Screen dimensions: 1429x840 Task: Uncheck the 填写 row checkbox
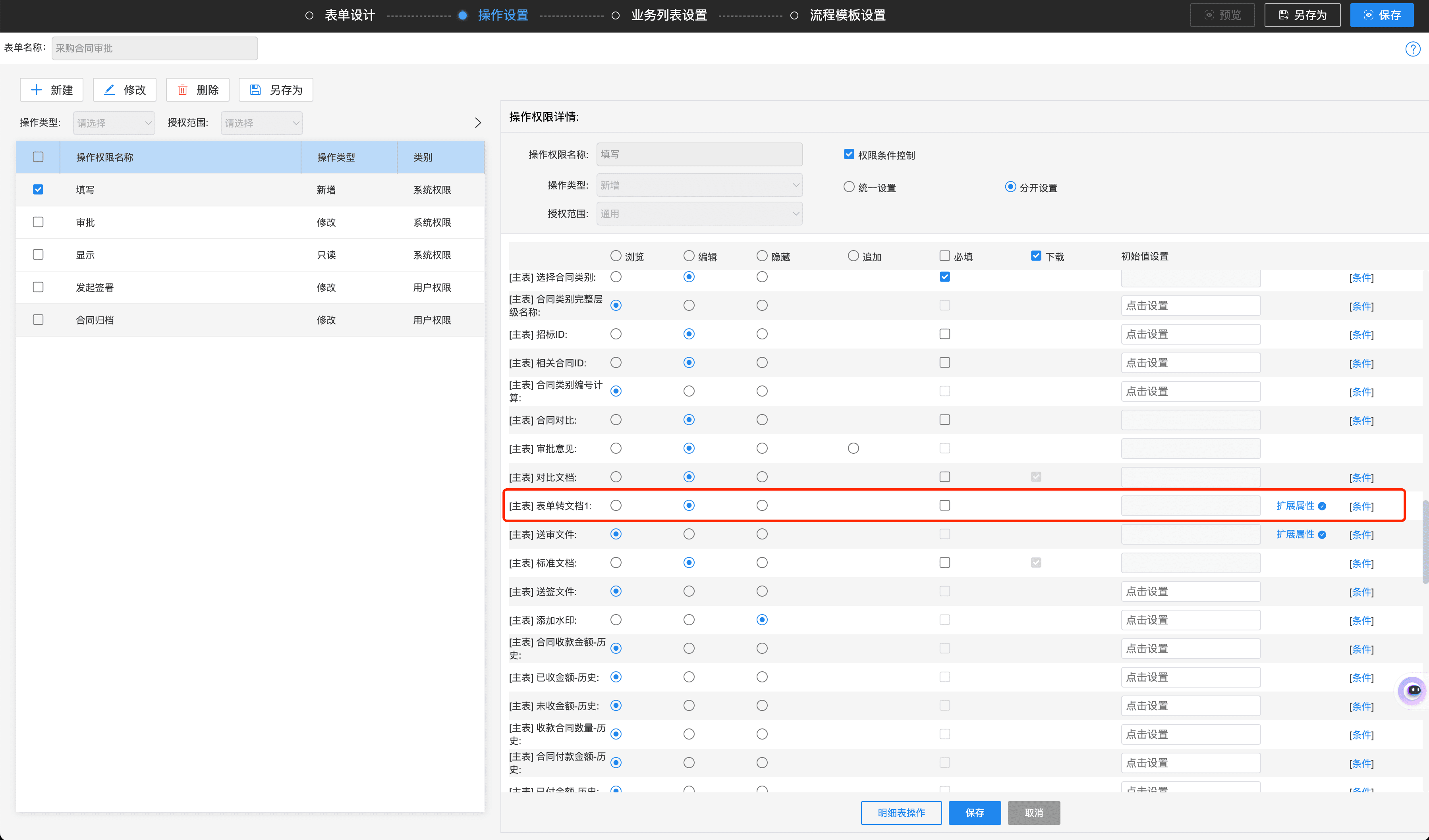click(x=38, y=189)
